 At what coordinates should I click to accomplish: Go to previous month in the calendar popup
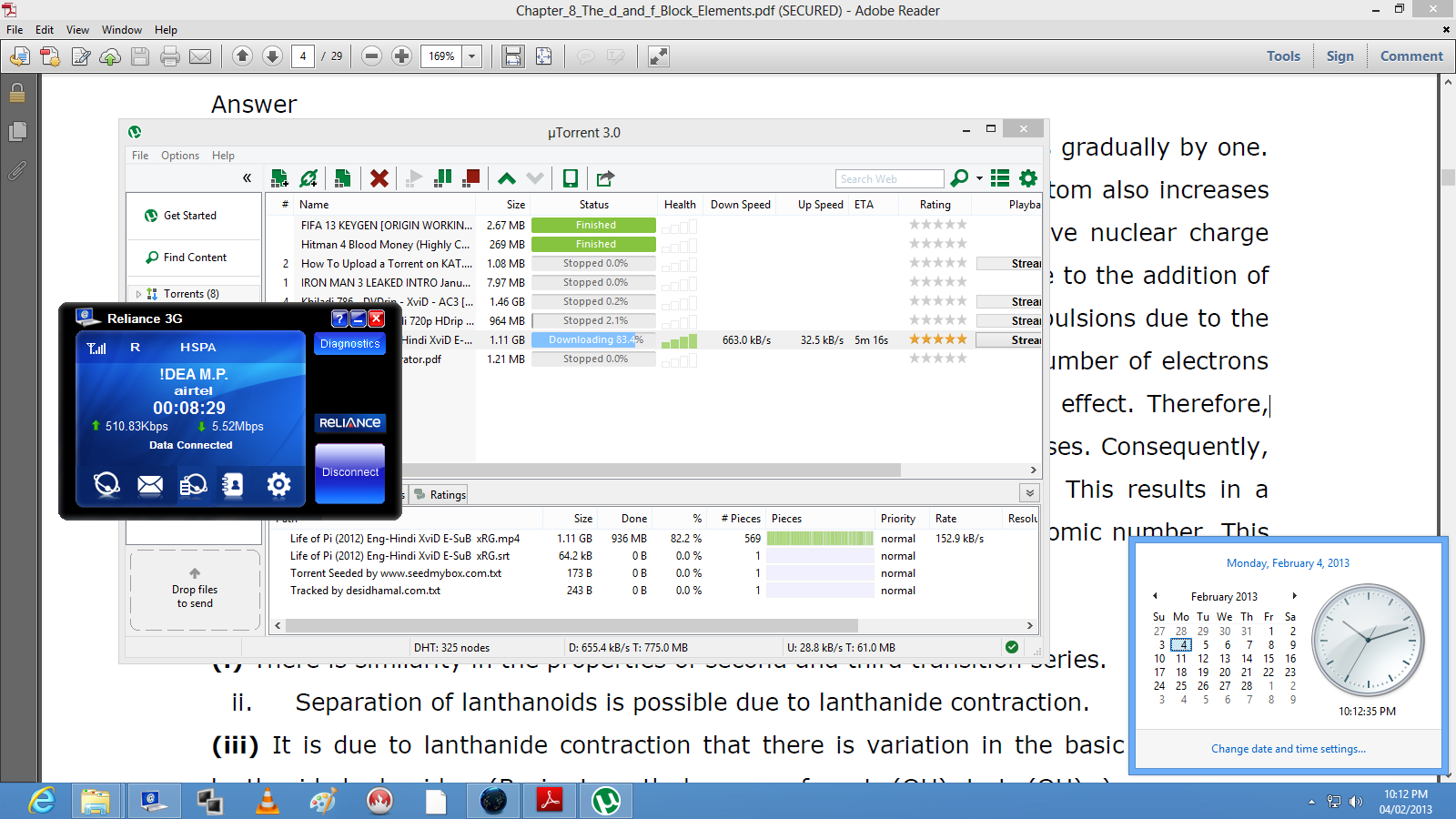pos(1156,596)
